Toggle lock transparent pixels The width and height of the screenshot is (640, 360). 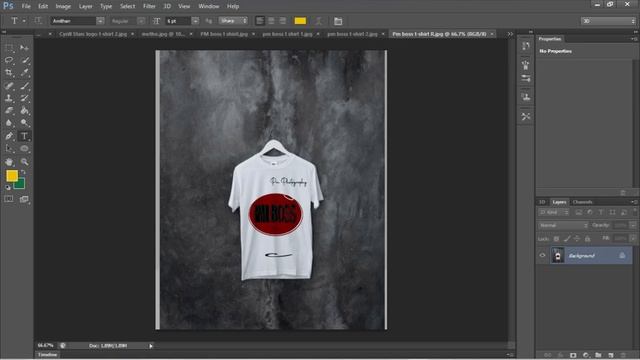[556, 239]
